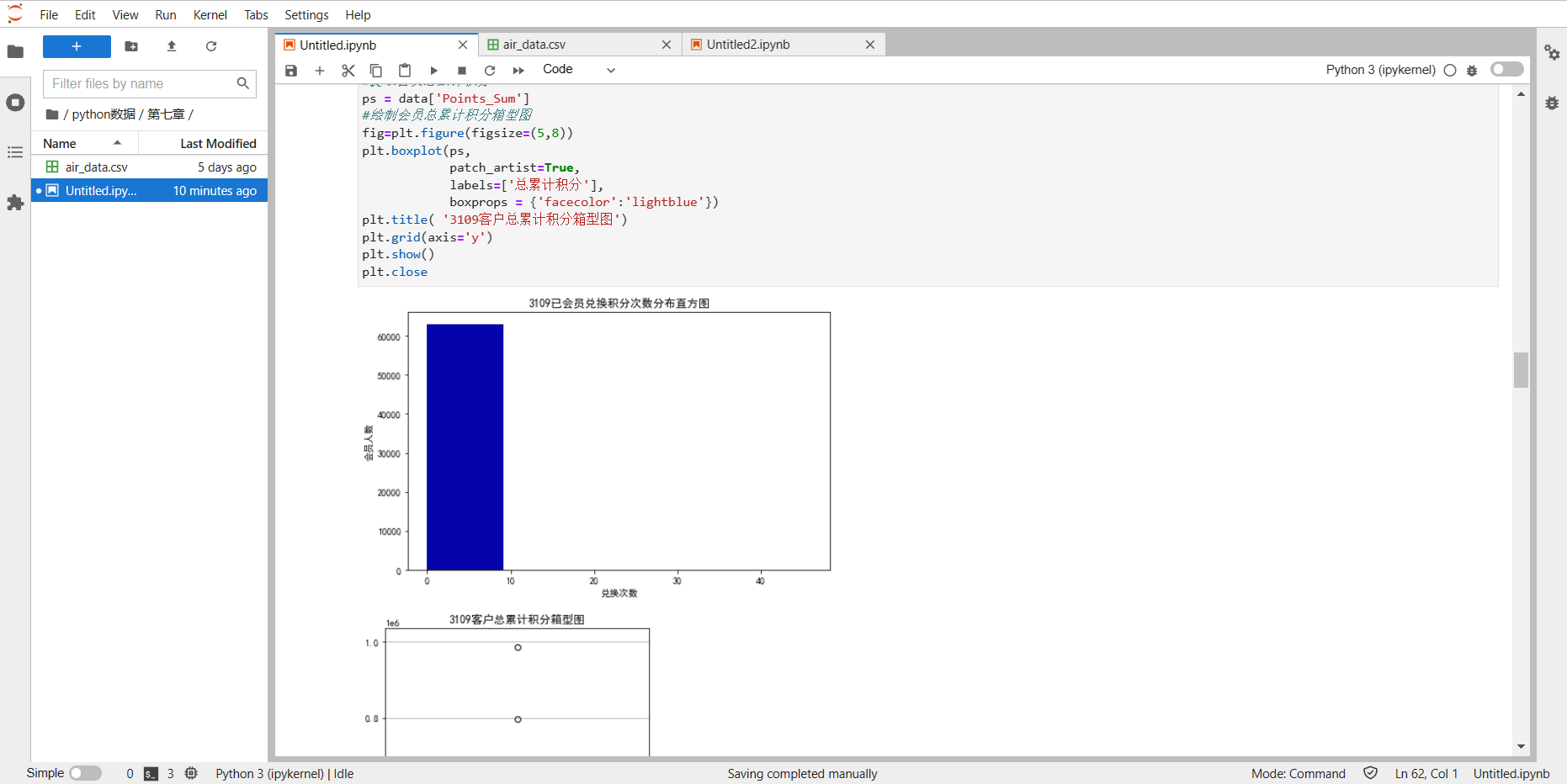Image resolution: width=1567 pixels, height=784 pixels.
Task: Open the Settings menu
Action: pyautogui.click(x=306, y=14)
